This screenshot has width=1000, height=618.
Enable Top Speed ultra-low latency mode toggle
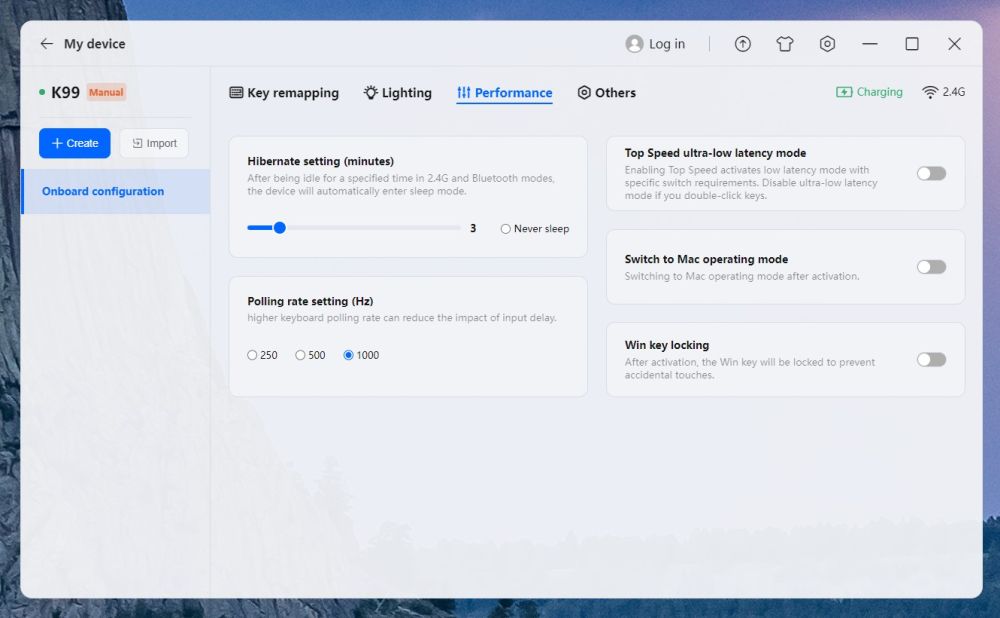pos(931,173)
